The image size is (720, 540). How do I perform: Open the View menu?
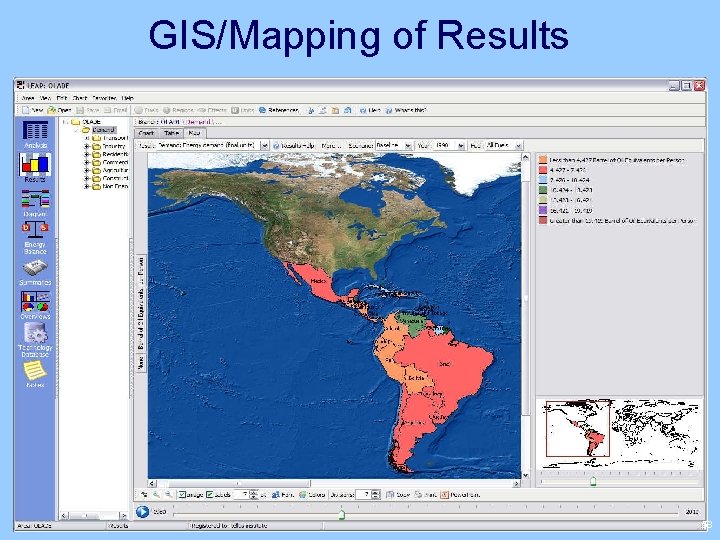point(45,98)
